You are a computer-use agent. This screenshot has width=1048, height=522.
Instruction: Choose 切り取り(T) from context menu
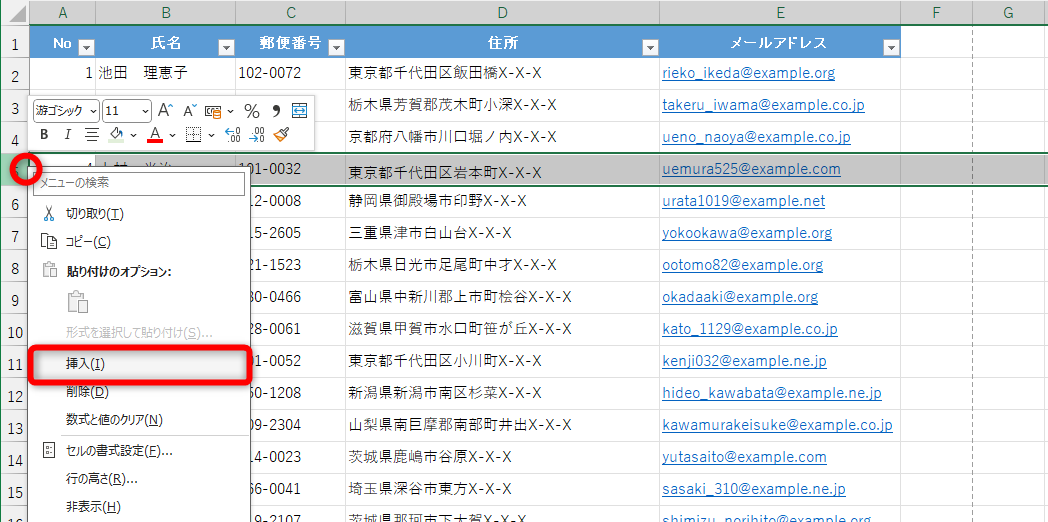(140, 214)
